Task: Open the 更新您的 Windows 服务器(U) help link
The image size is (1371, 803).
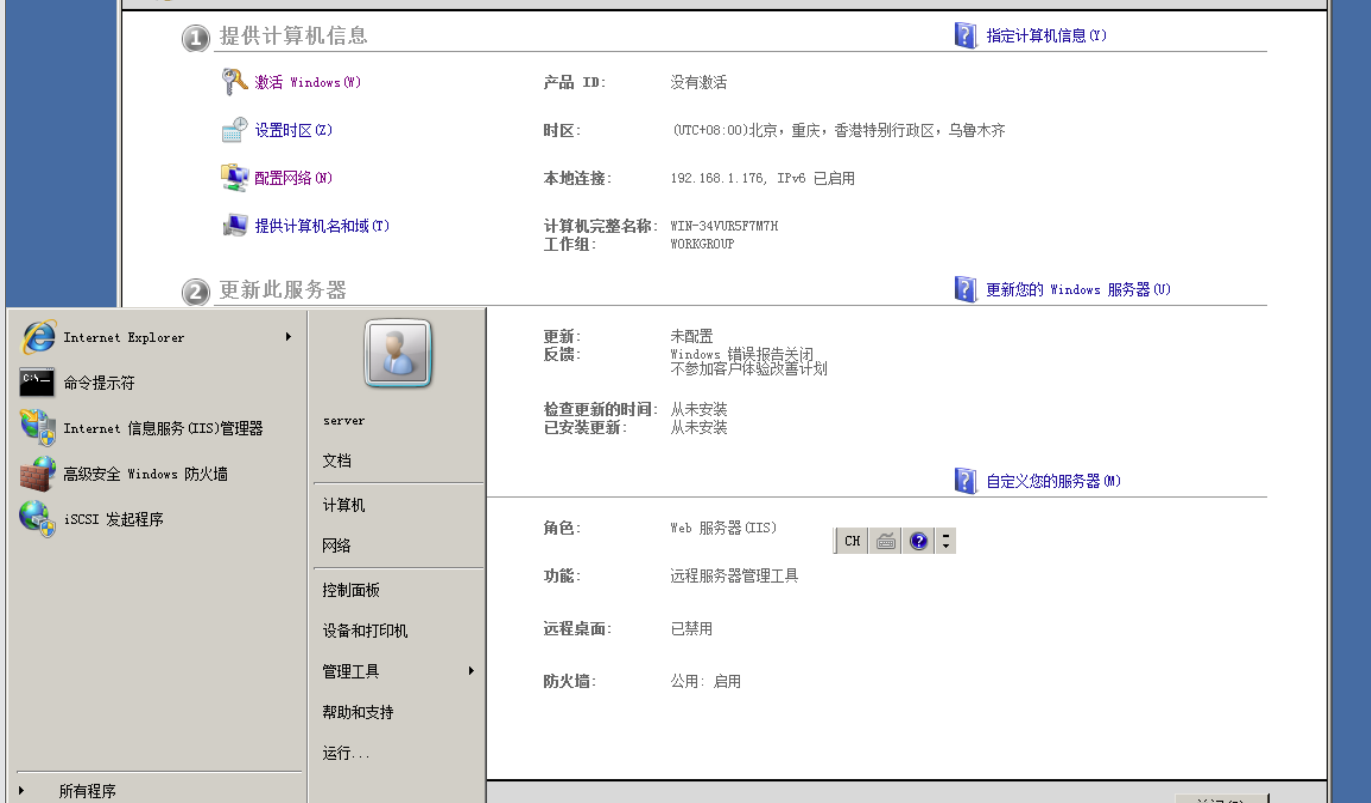Action: 1079,290
